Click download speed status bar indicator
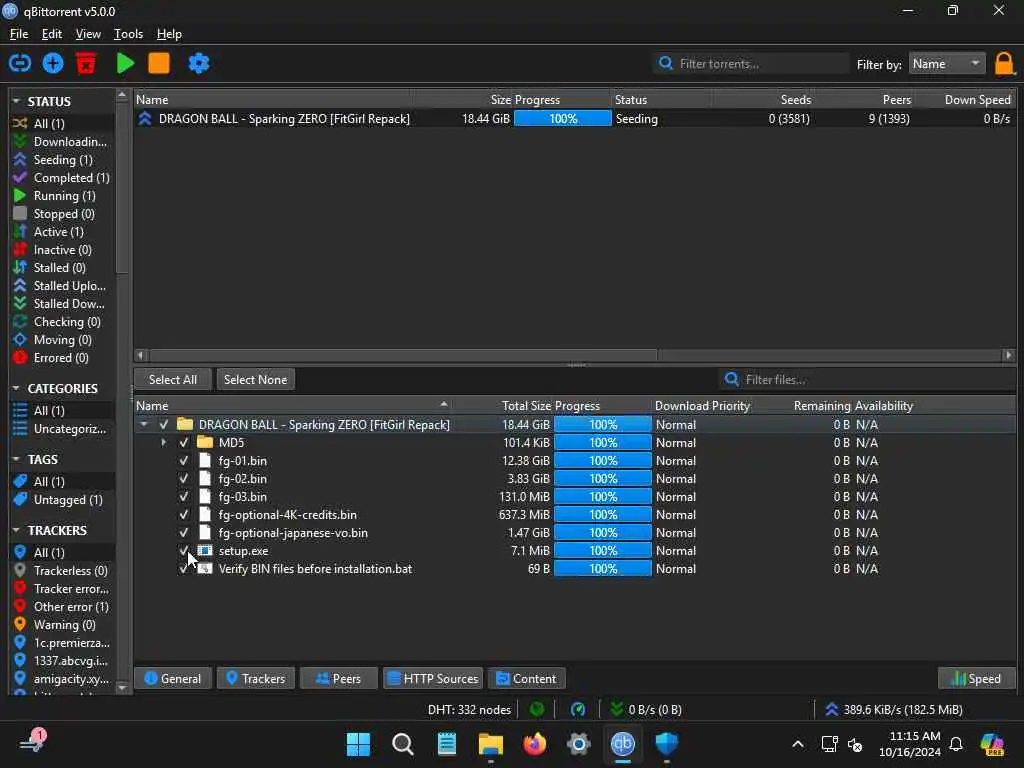The height and width of the screenshot is (768, 1024). point(646,709)
